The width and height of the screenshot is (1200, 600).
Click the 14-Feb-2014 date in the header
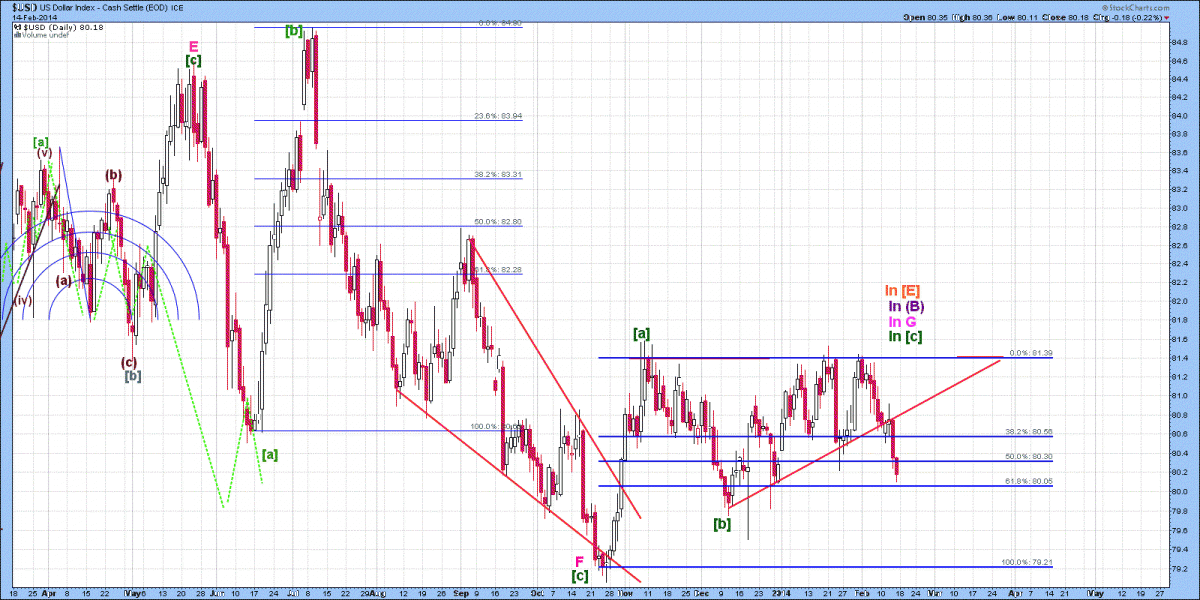click(33, 17)
